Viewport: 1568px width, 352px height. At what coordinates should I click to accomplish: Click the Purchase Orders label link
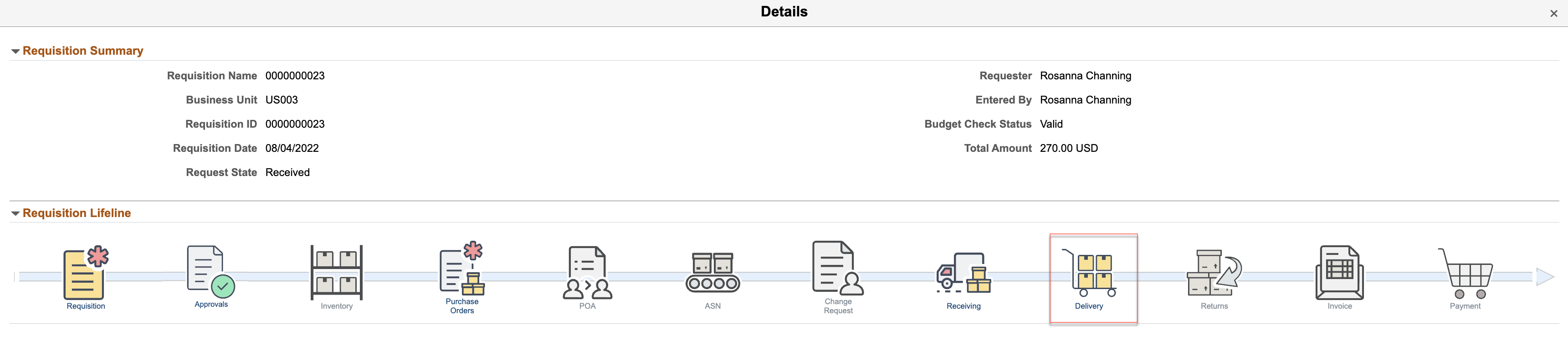coord(462,305)
